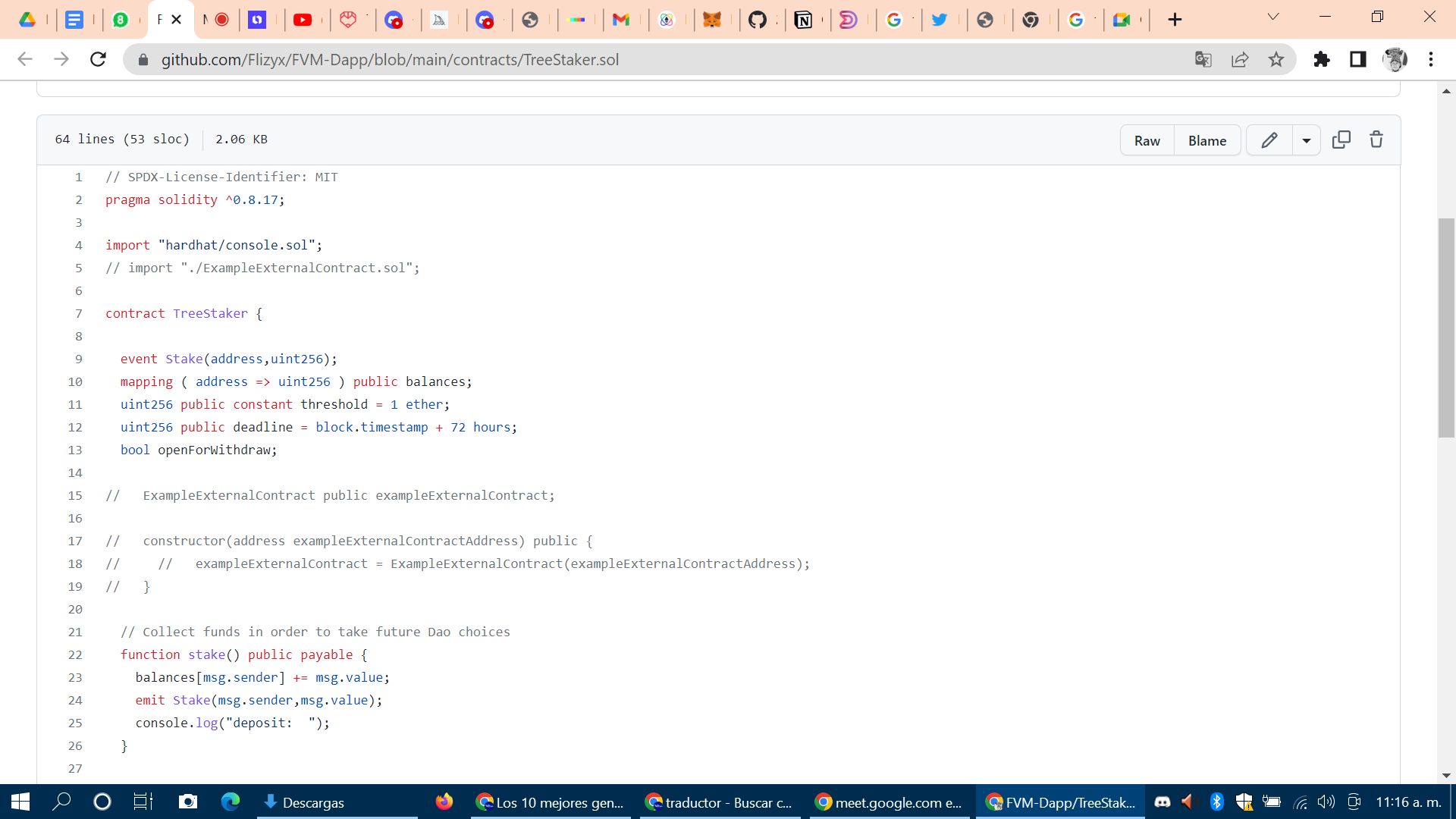Screen dimensions: 1456x819
Task: Open the Meet Now tray icon
Action: click(x=1354, y=802)
